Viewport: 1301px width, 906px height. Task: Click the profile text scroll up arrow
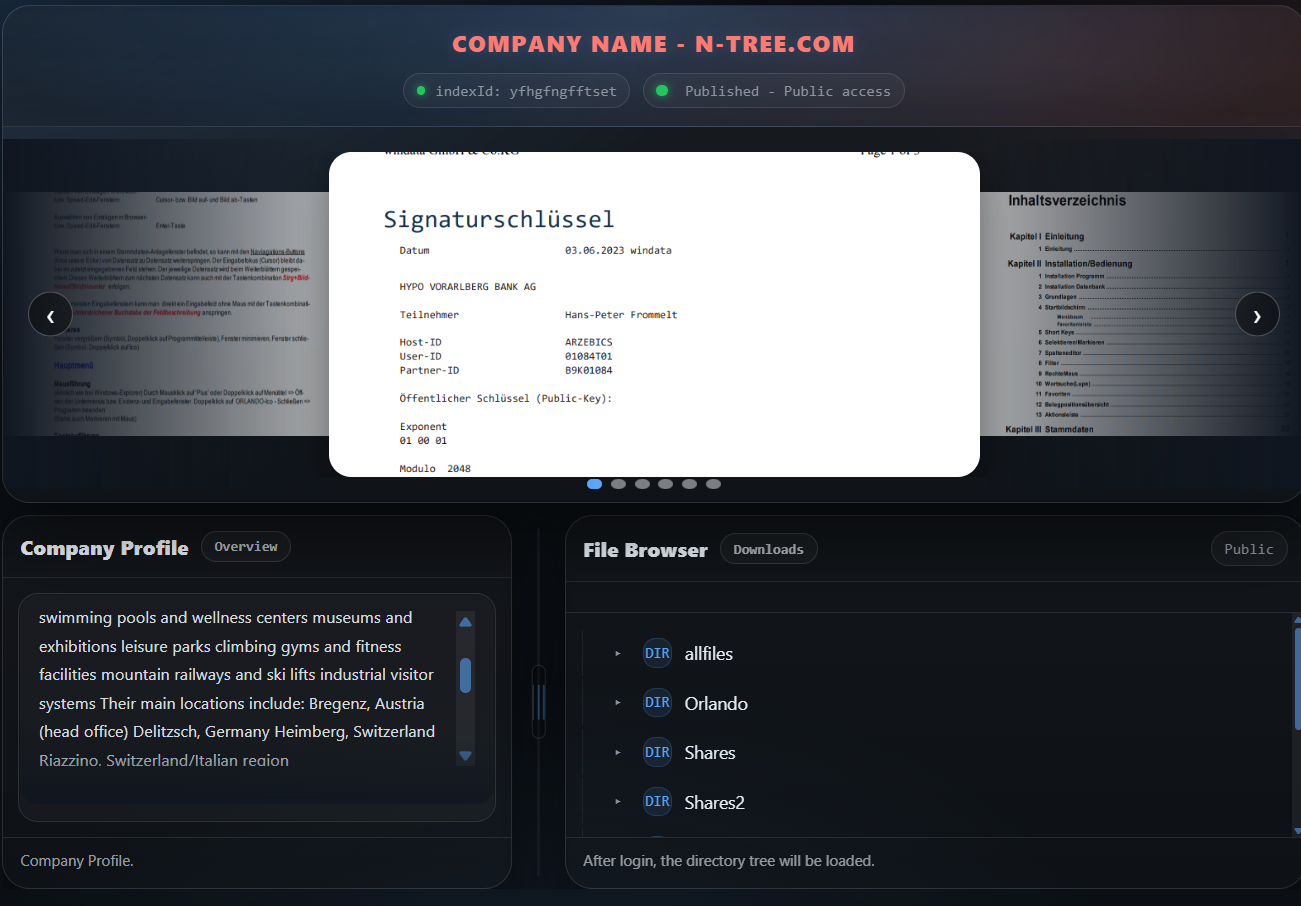click(x=465, y=622)
